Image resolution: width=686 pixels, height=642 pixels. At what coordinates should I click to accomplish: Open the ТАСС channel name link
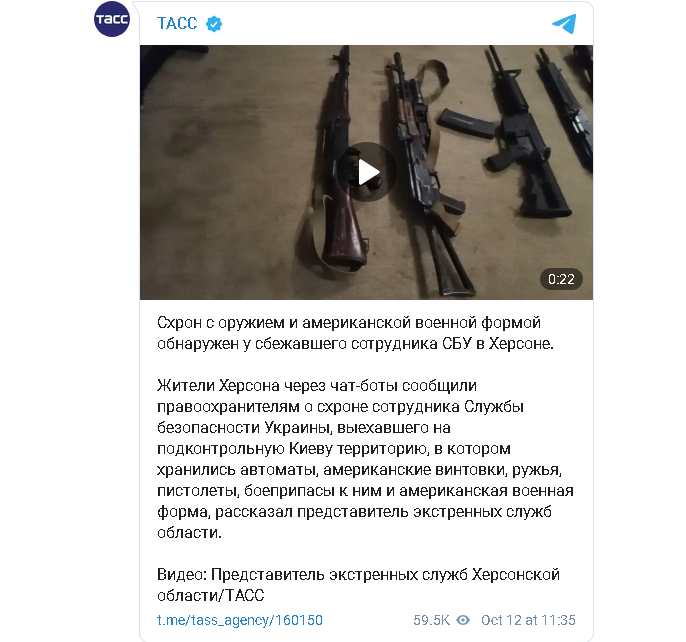pos(177,24)
